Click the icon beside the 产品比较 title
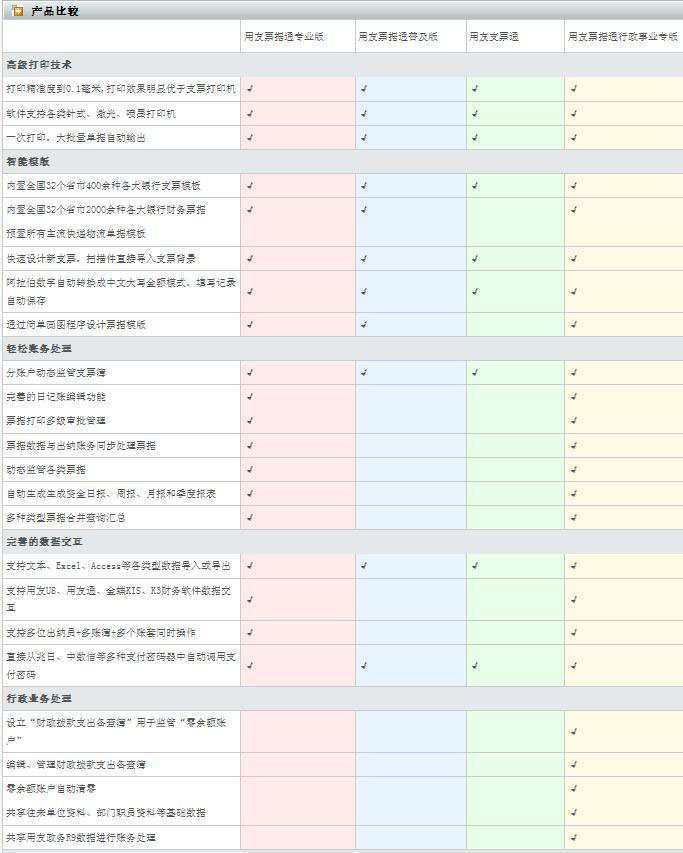 [x=17, y=11]
